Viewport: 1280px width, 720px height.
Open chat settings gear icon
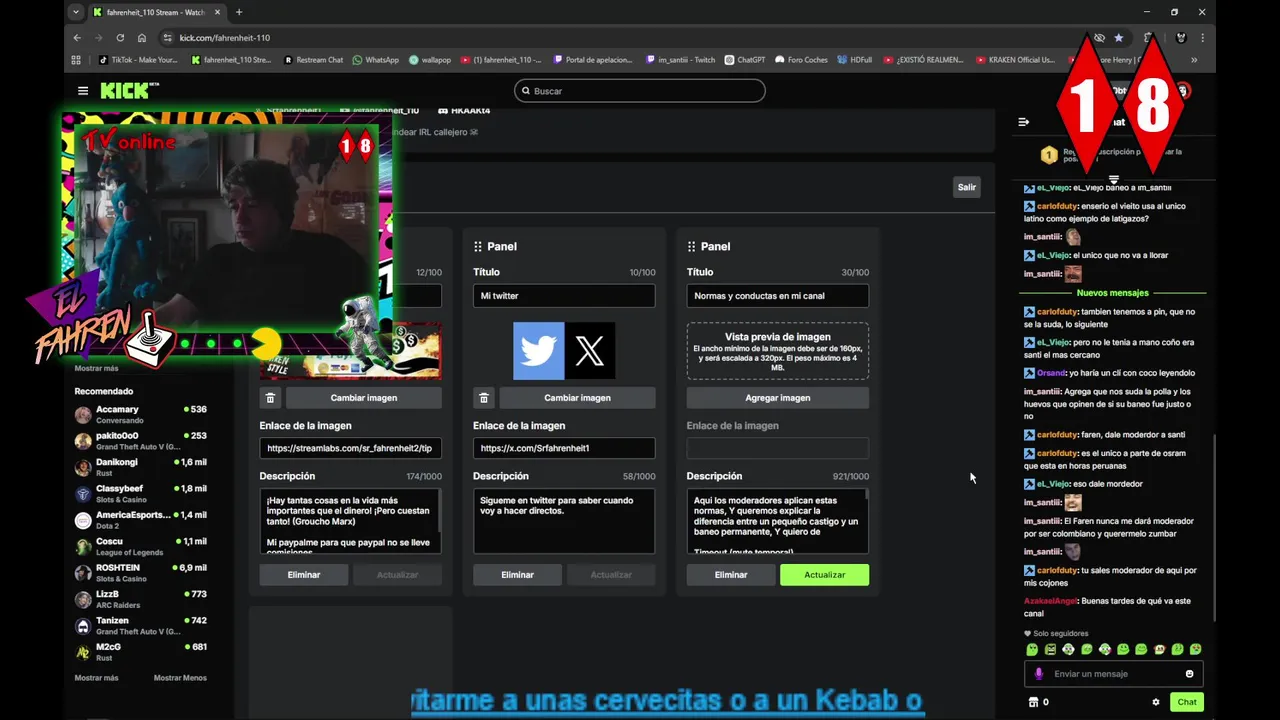pos(1156,702)
